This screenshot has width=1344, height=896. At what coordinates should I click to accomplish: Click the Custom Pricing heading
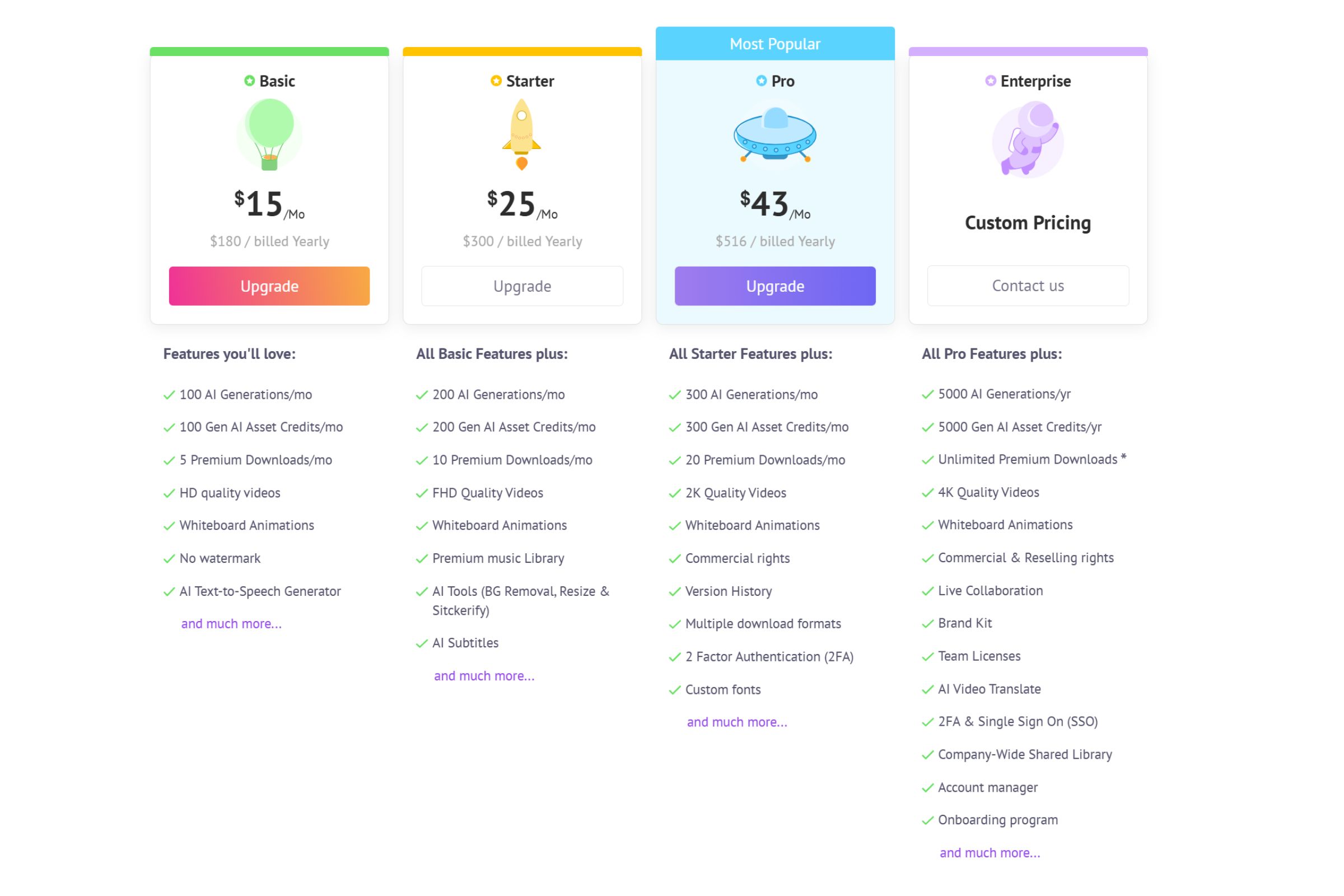(x=1028, y=222)
